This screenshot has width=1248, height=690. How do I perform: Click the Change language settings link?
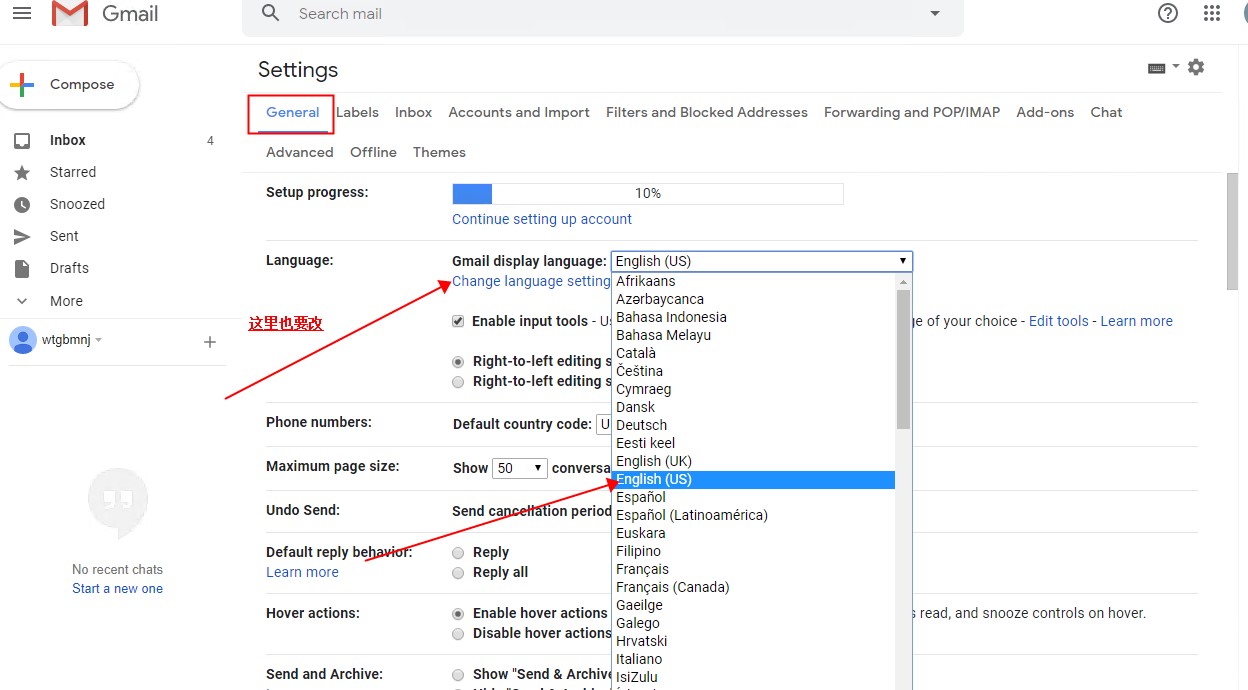coord(532,281)
